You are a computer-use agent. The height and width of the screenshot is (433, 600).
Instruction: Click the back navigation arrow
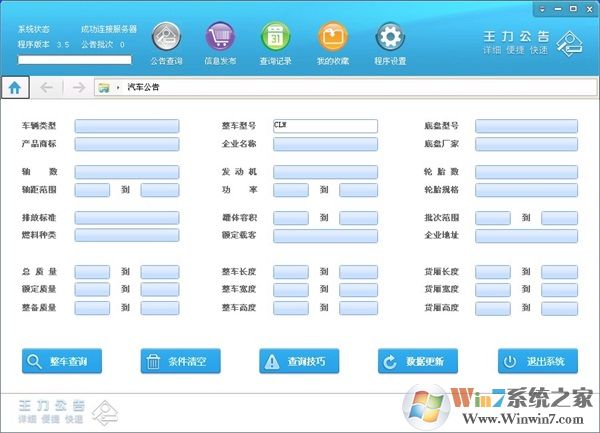click(46, 88)
